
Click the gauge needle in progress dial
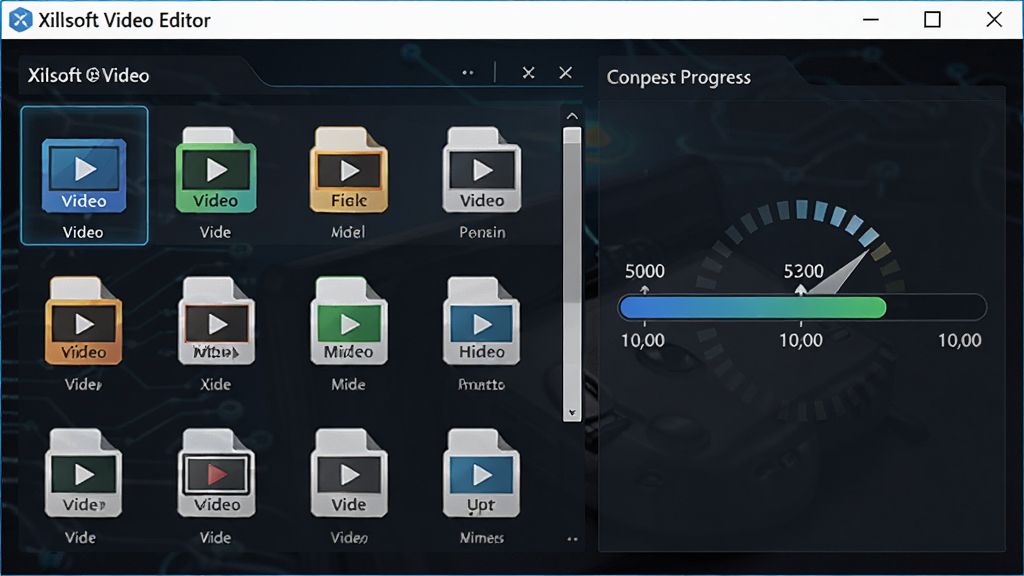tap(839, 272)
